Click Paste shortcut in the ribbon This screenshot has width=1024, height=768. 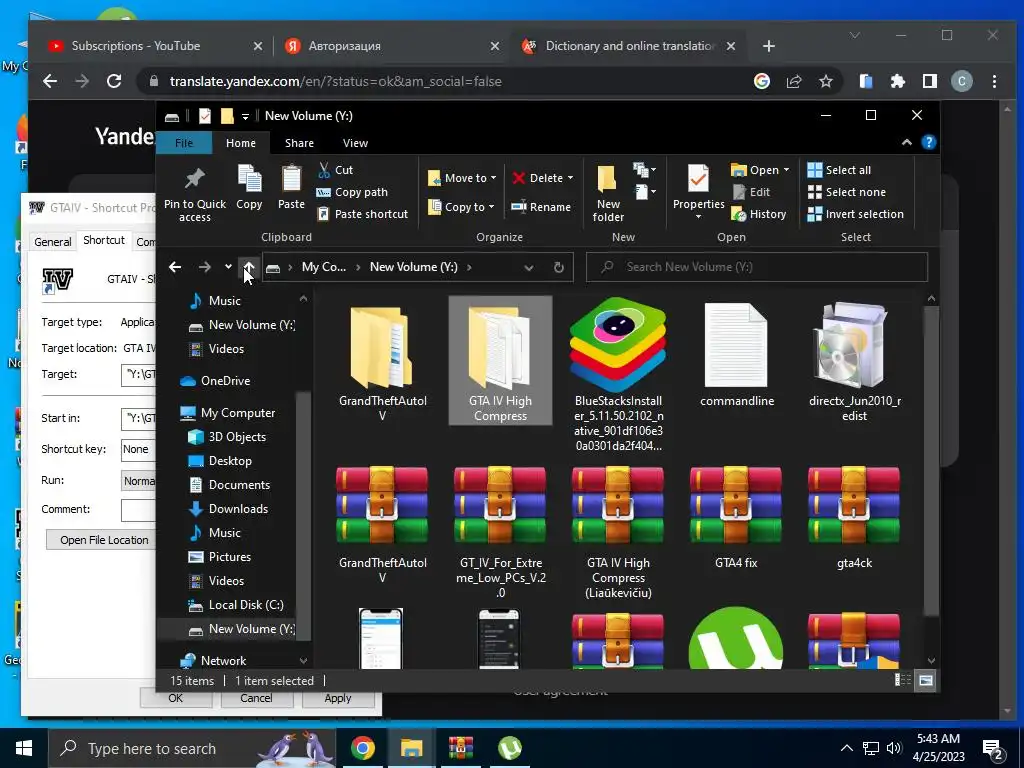click(362, 214)
